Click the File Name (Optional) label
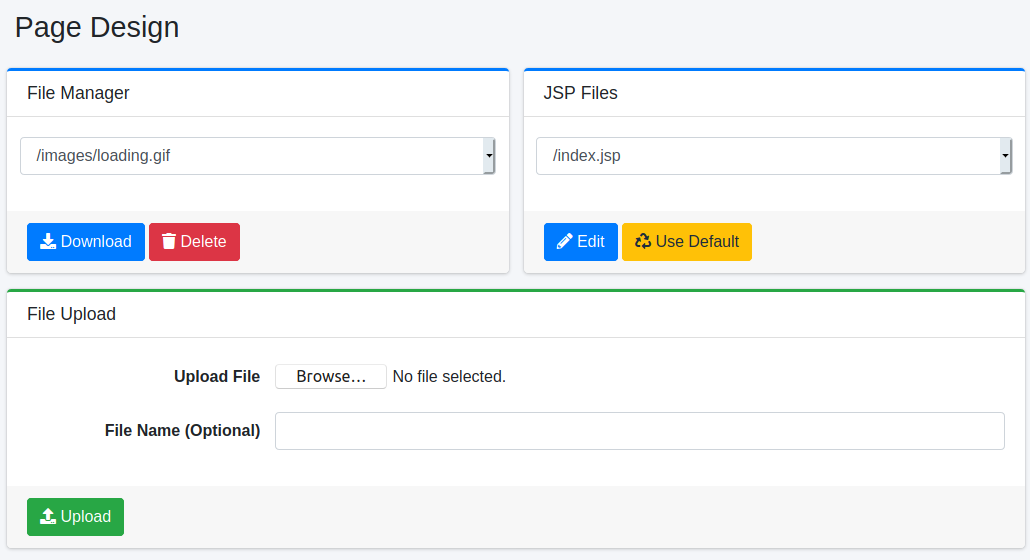Image resolution: width=1030 pixels, height=560 pixels. [x=182, y=431]
